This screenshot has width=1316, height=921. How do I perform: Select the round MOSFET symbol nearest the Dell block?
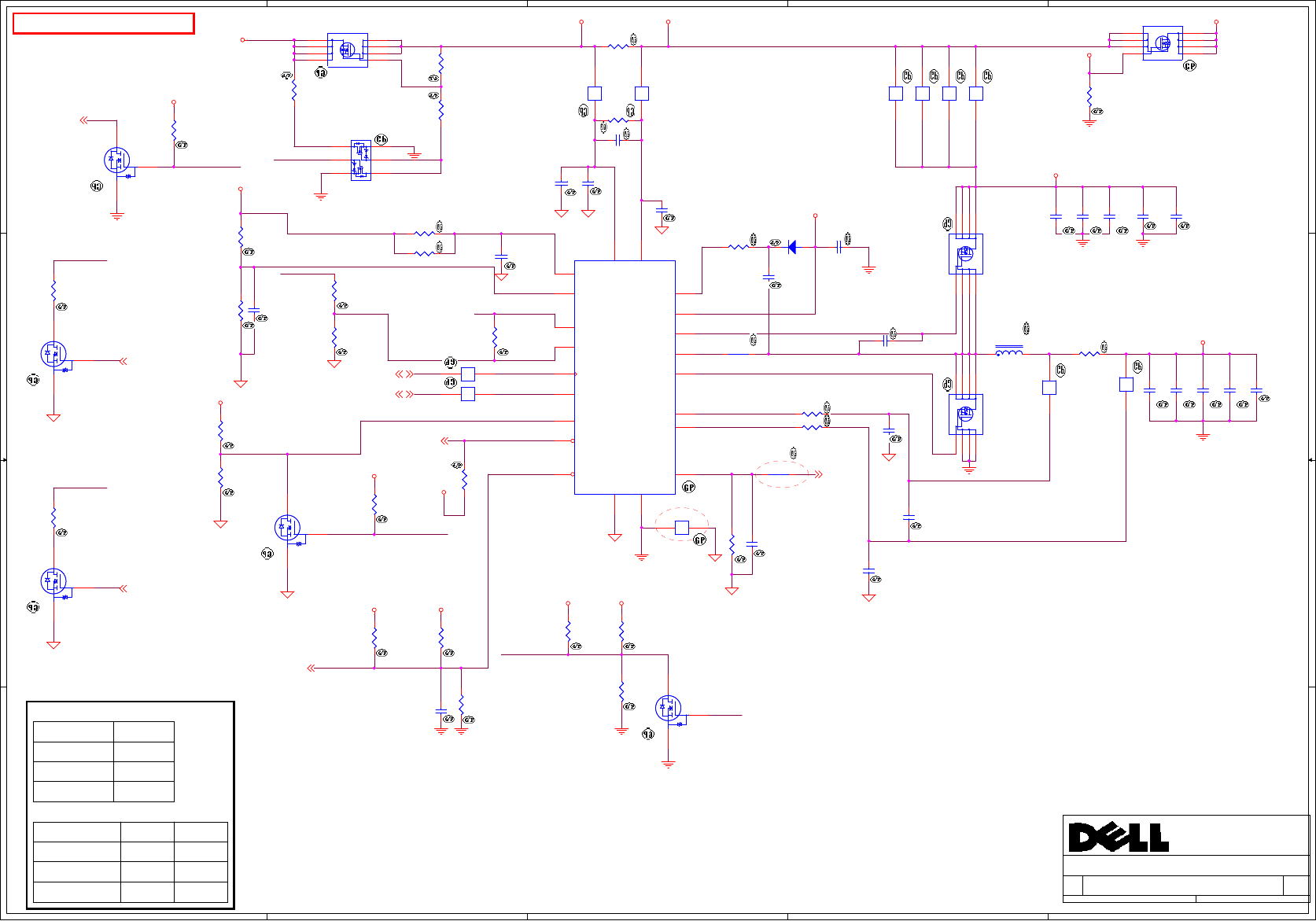pos(668,709)
